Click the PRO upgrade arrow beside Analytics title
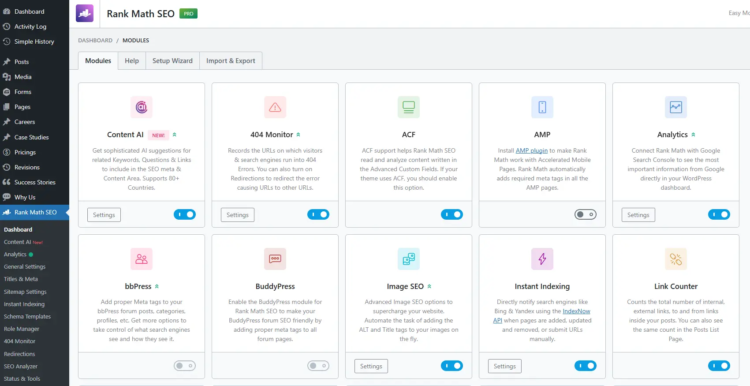The image size is (750, 386). (694, 135)
